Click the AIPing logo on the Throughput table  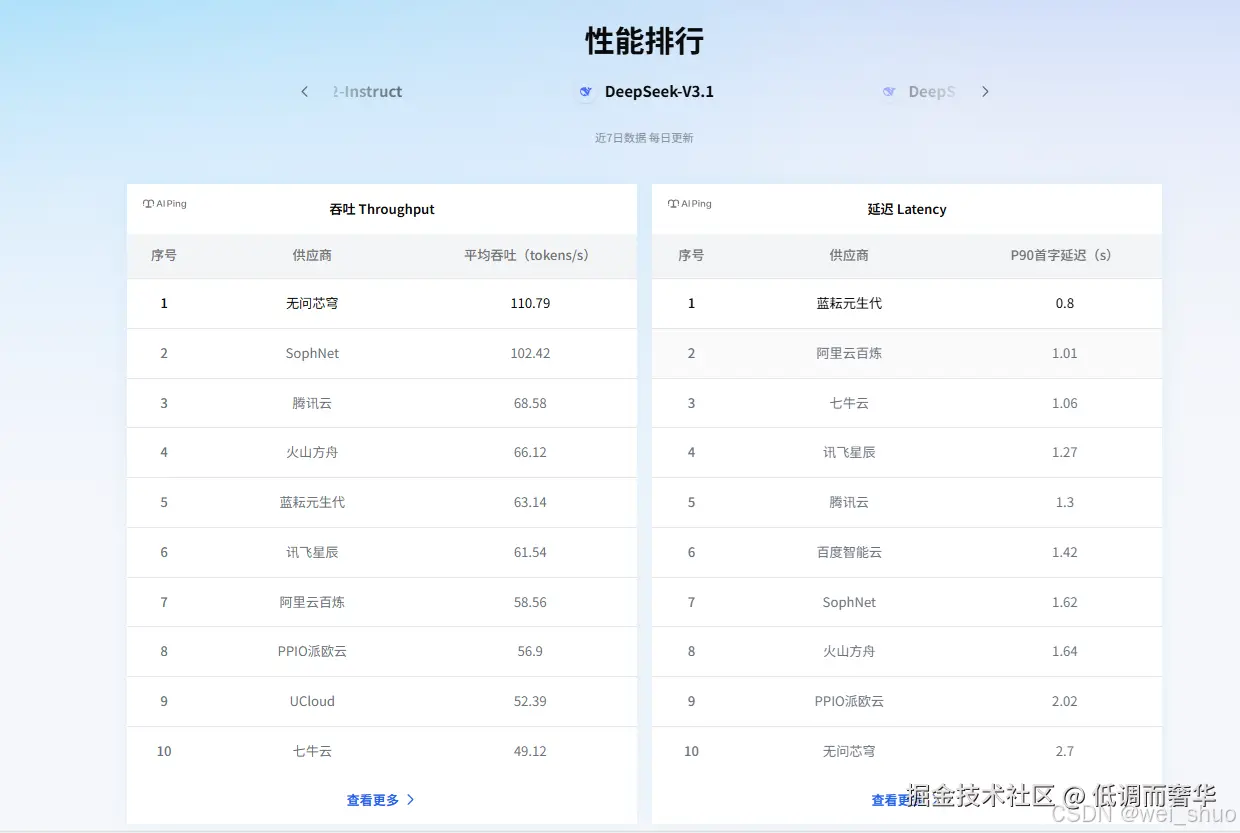click(x=164, y=203)
